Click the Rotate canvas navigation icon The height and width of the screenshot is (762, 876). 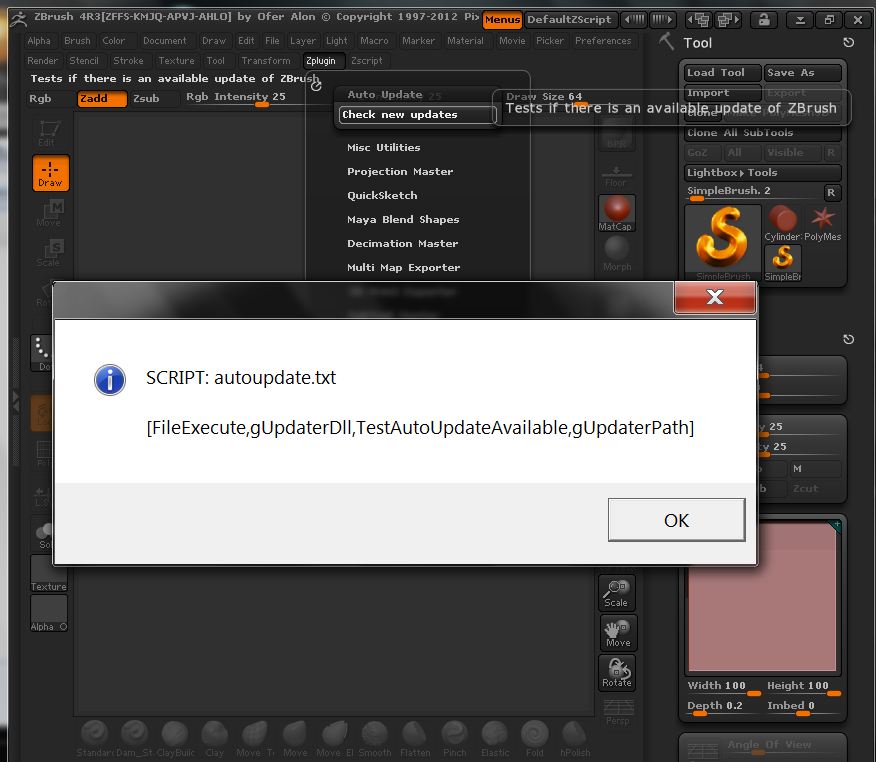click(617, 673)
